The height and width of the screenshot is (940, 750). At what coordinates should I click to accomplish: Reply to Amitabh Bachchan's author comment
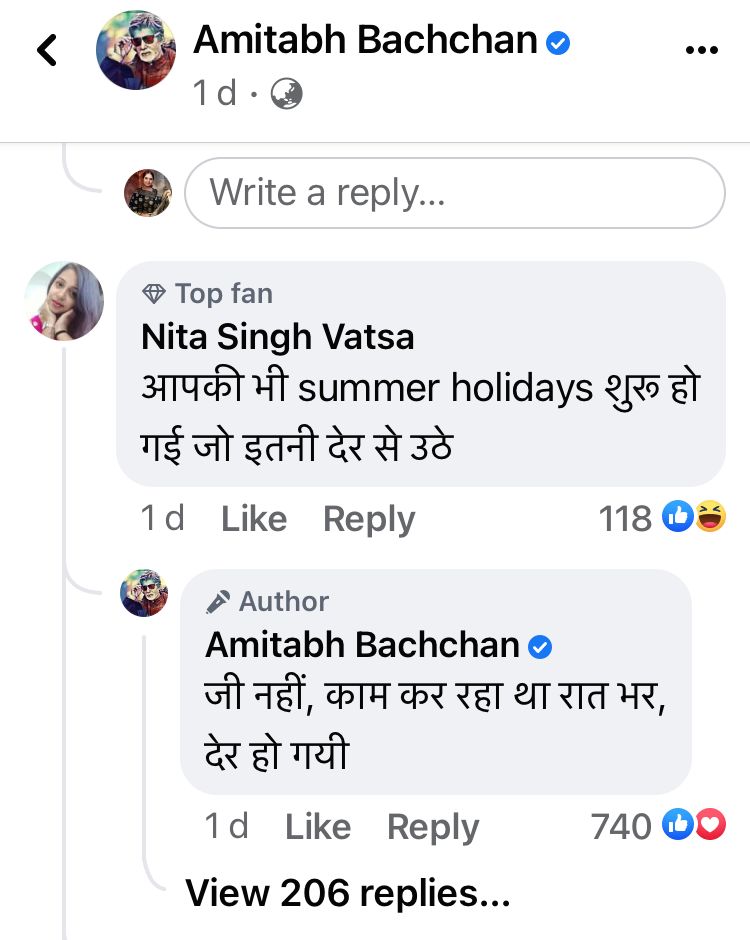(433, 827)
